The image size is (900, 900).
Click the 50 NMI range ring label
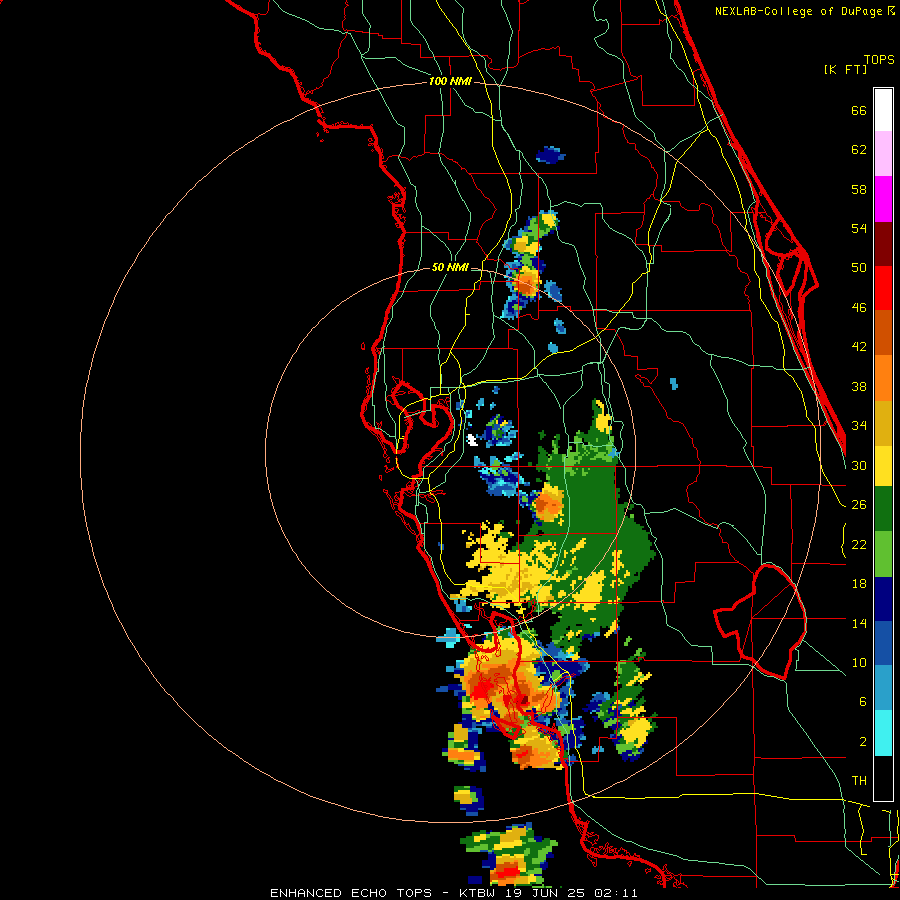(x=449, y=267)
